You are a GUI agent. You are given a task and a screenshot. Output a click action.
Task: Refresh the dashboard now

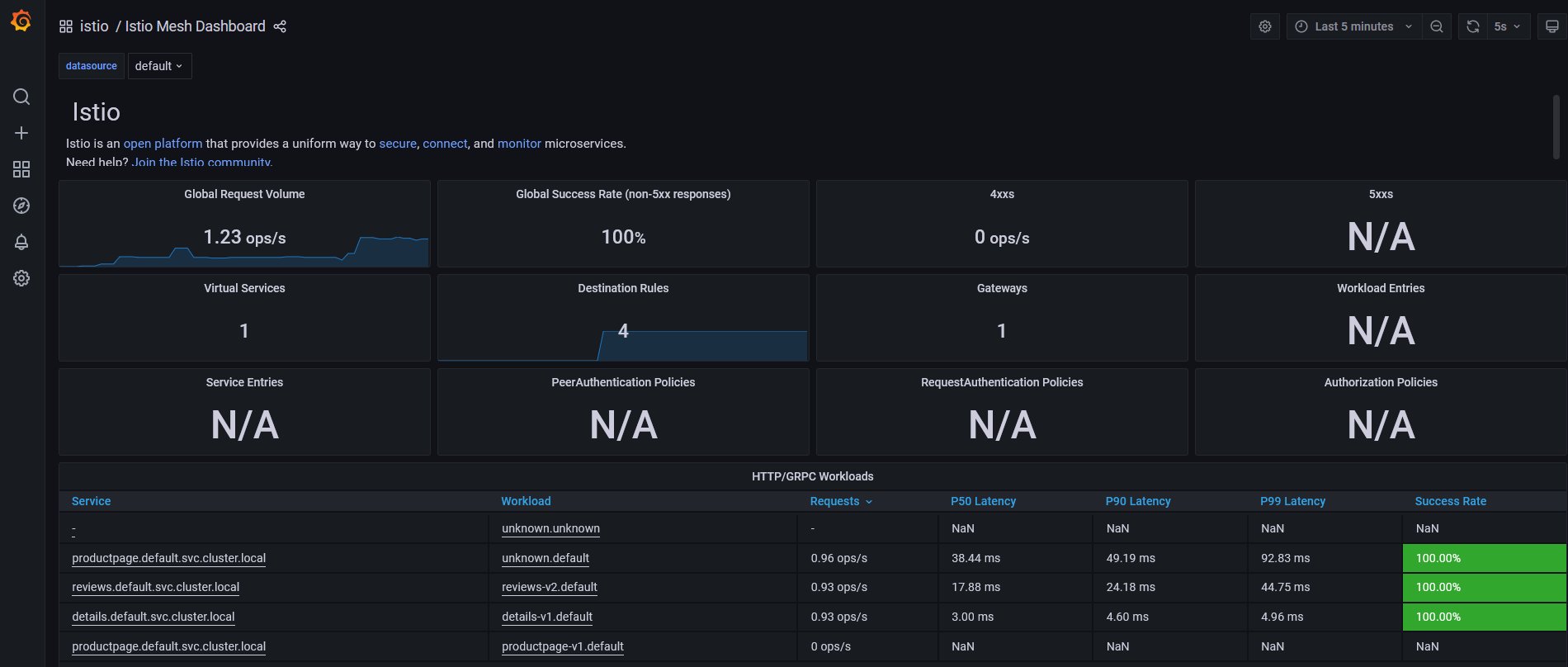1473,26
